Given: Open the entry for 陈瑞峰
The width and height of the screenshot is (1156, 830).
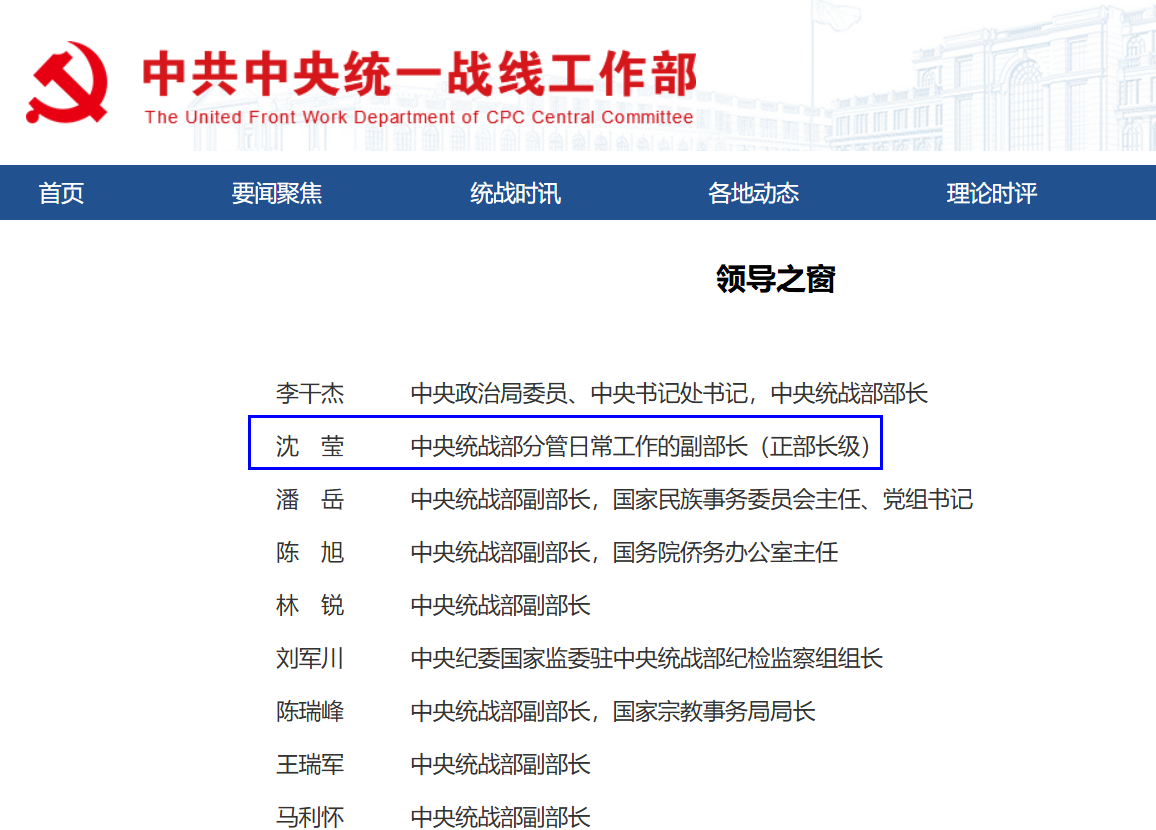Looking at the screenshot, I should pos(310,711).
